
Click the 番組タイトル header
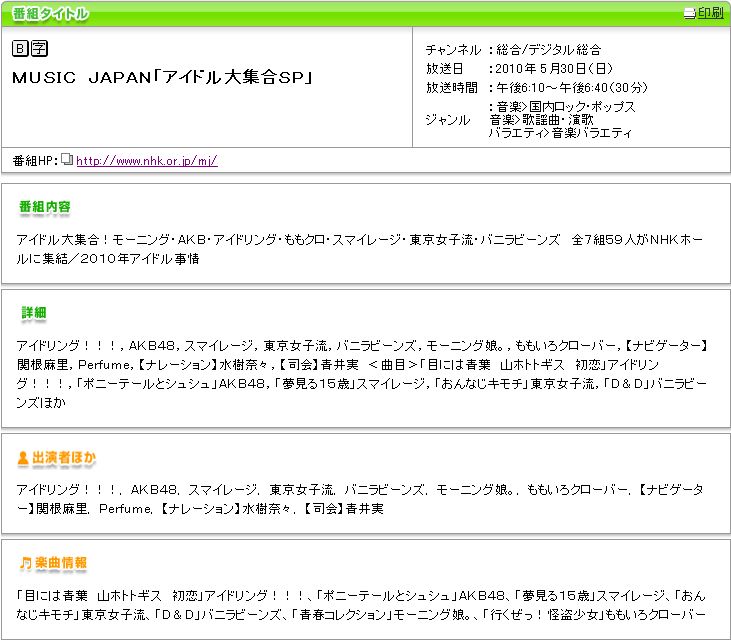click(x=50, y=14)
